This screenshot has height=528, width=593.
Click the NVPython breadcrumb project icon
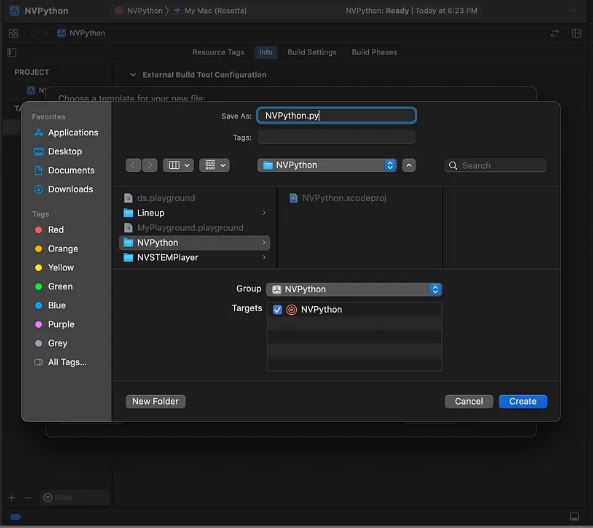point(61,33)
